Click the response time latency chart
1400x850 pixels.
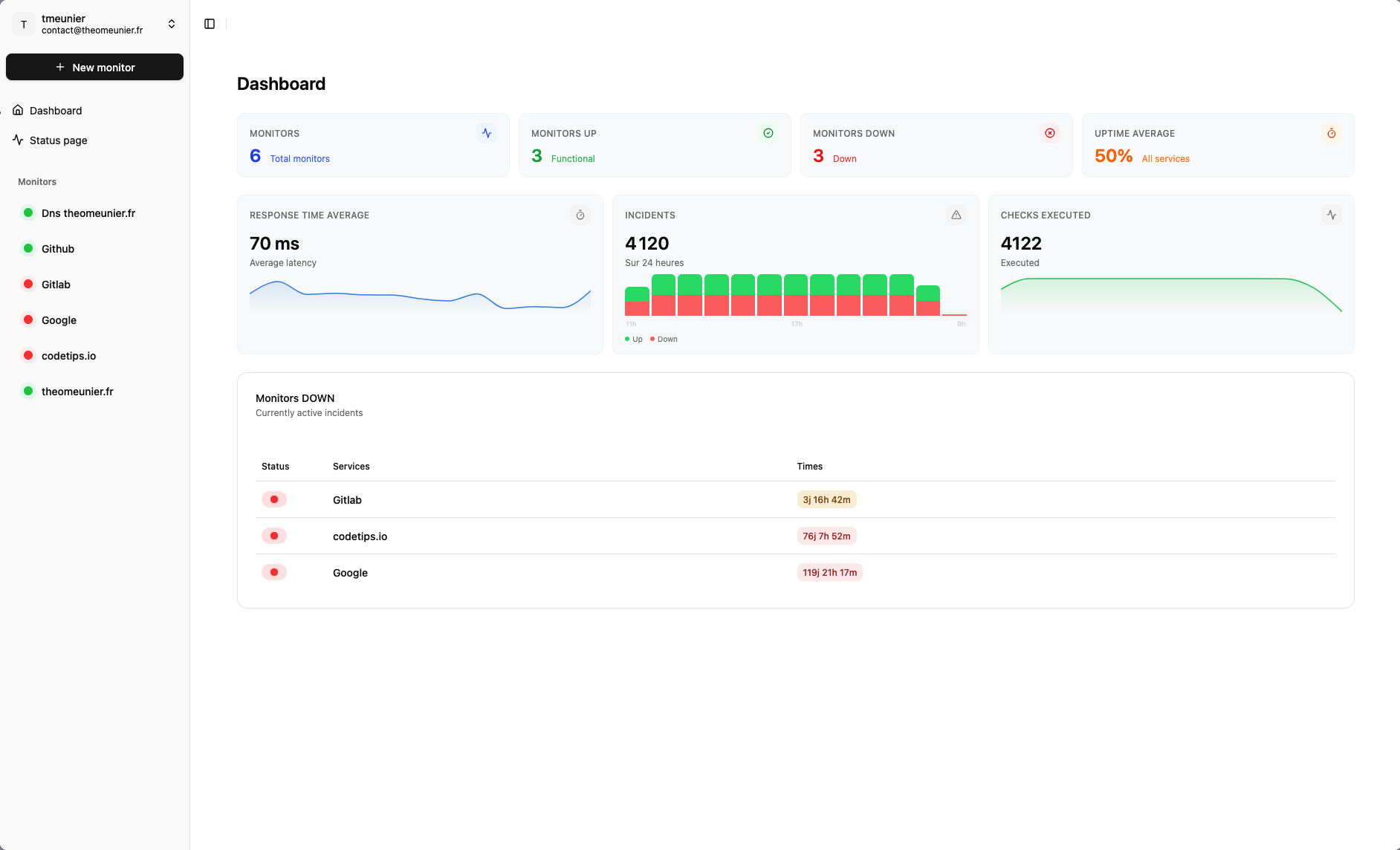click(420, 296)
